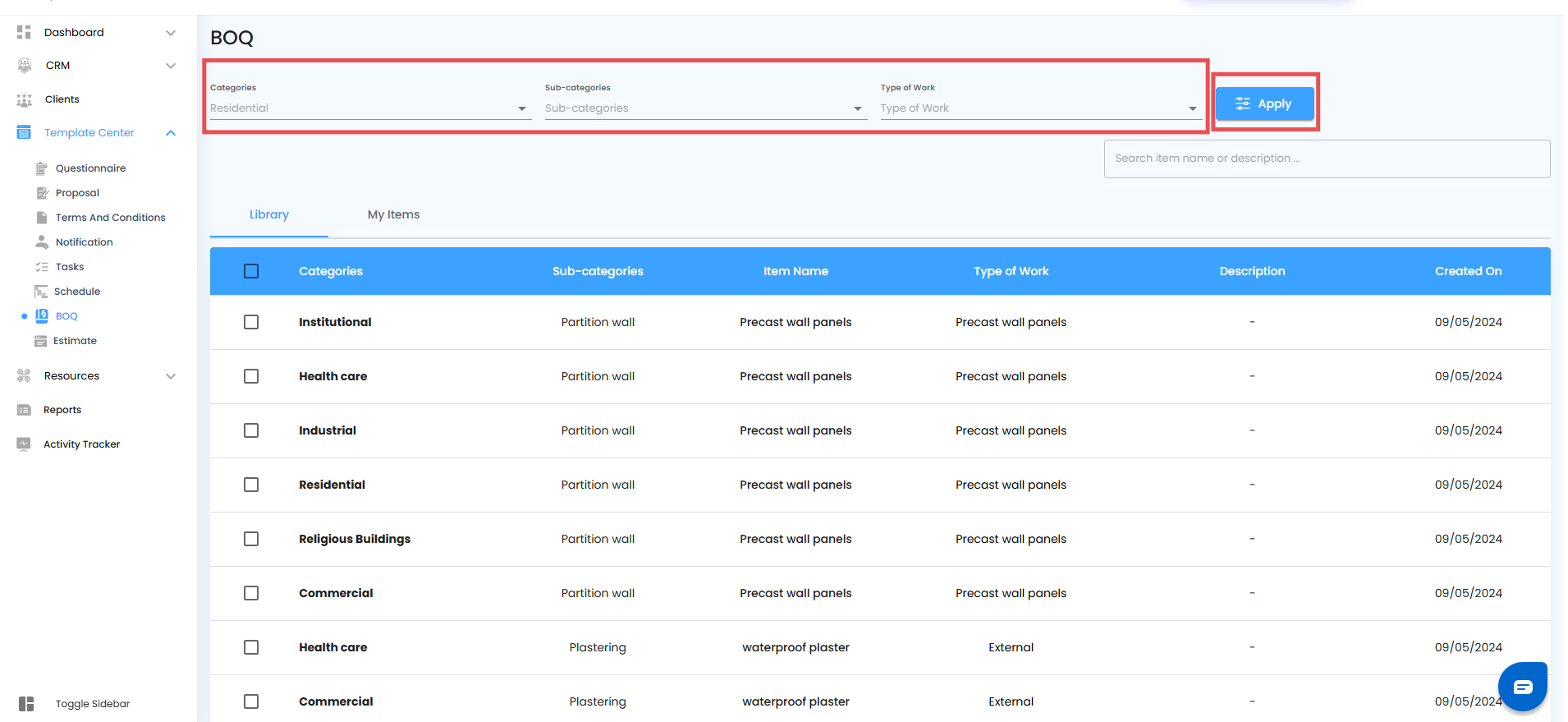
Task: Check the select-all header checkbox
Action: click(251, 271)
